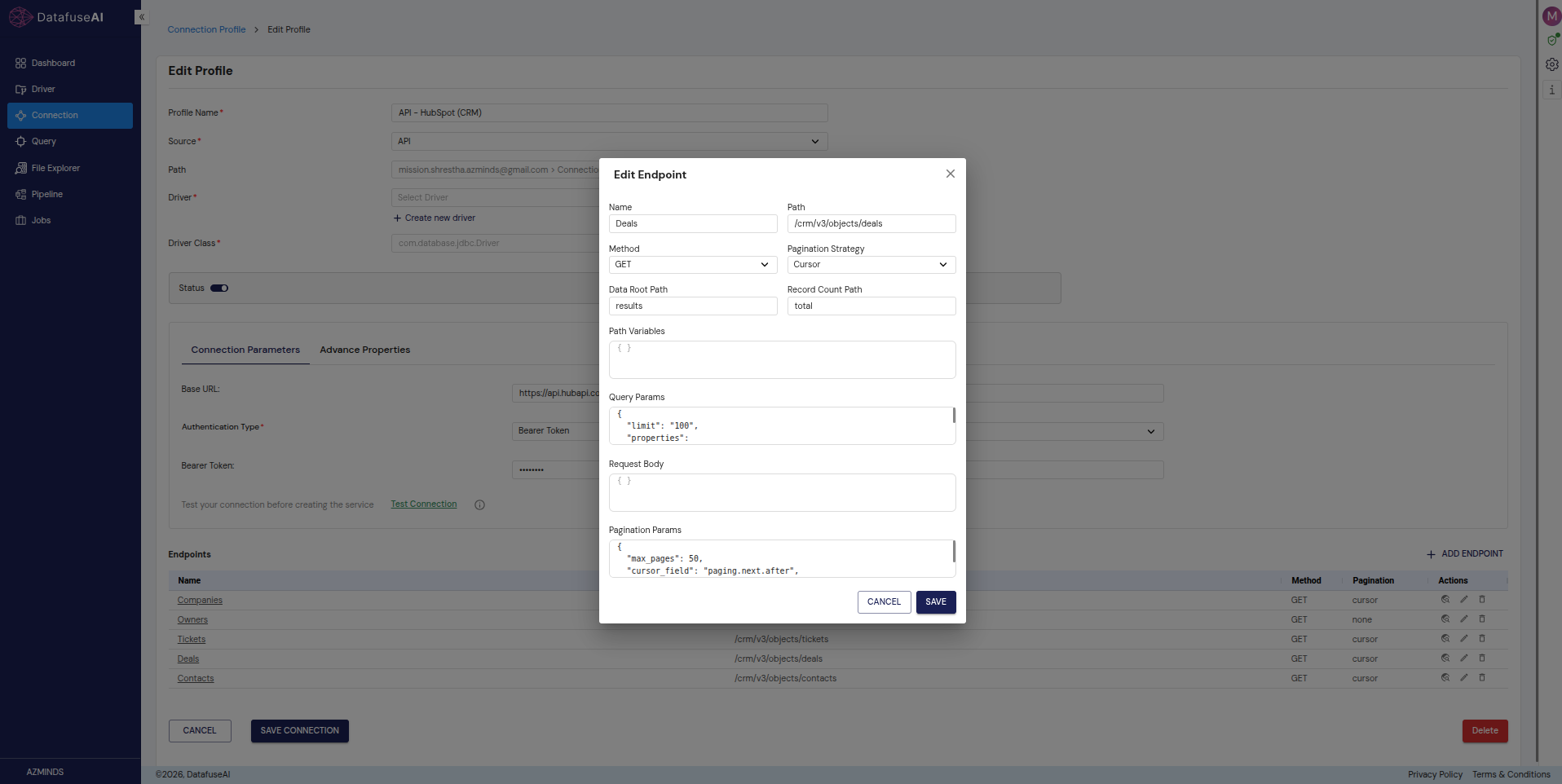Open Driver in the sidebar
Image resolution: width=1562 pixels, height=784 pixels.
(x=70, y=89)
